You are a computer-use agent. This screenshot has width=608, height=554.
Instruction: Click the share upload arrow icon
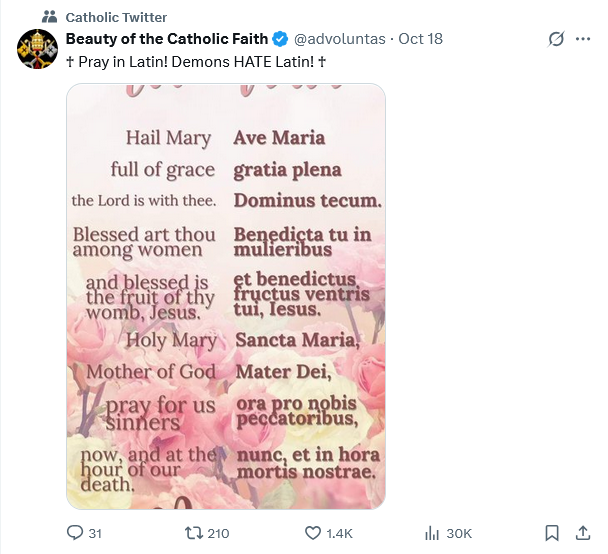tap(584, 533)
